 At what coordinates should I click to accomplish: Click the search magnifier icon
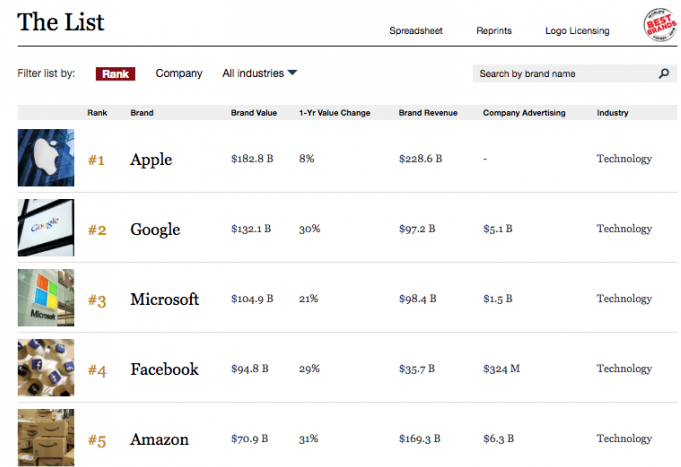point(663,74)
